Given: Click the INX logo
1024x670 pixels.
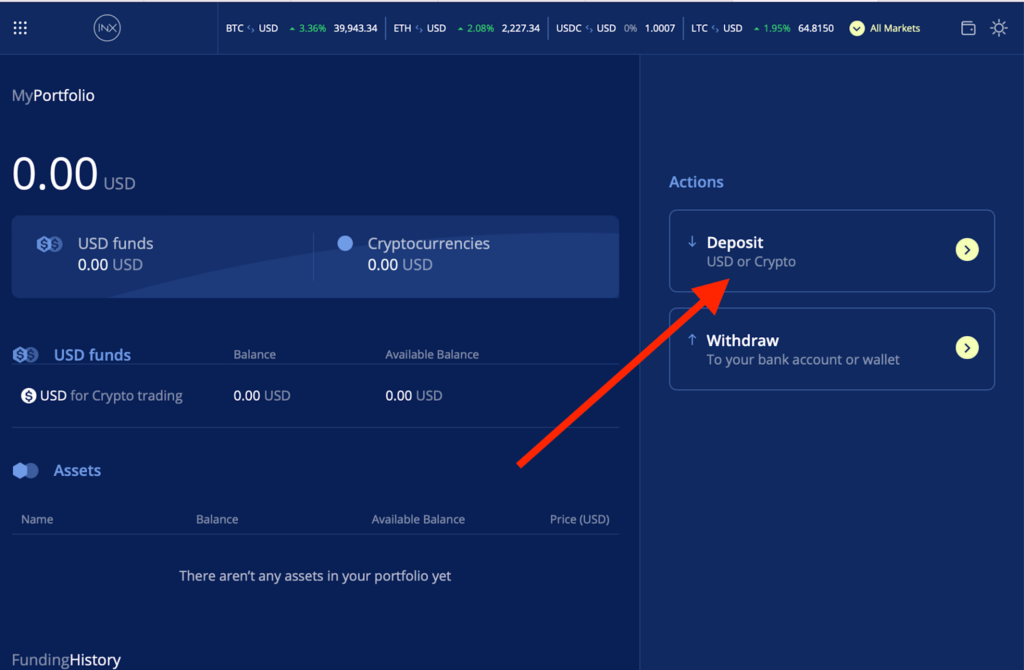Looking at the screenshot, I should coord(107,28).
